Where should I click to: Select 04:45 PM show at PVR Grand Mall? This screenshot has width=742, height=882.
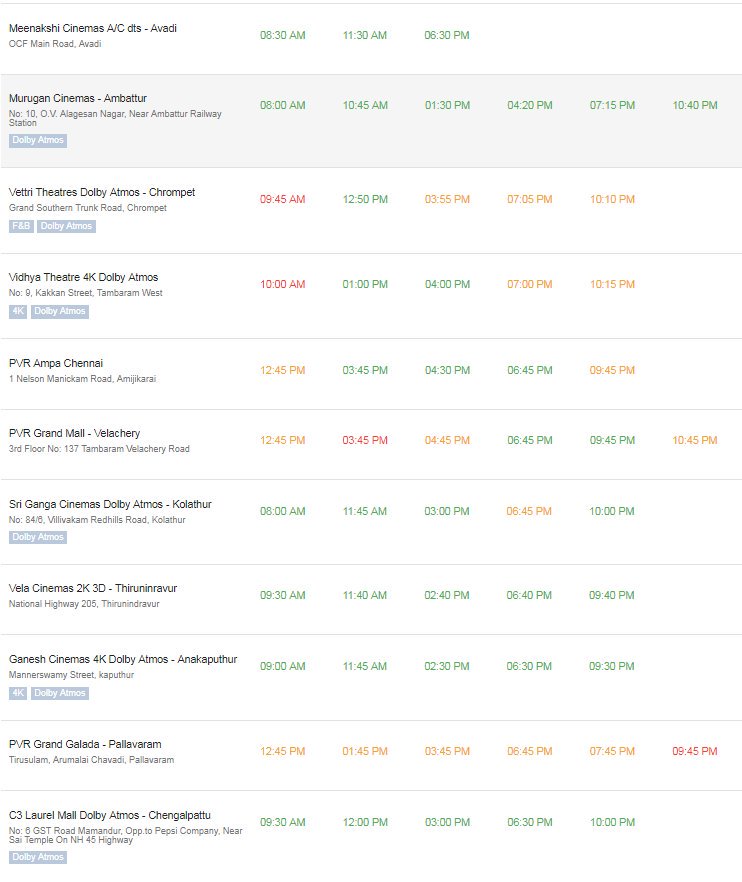pyautogui.click(x=447, y=440)
